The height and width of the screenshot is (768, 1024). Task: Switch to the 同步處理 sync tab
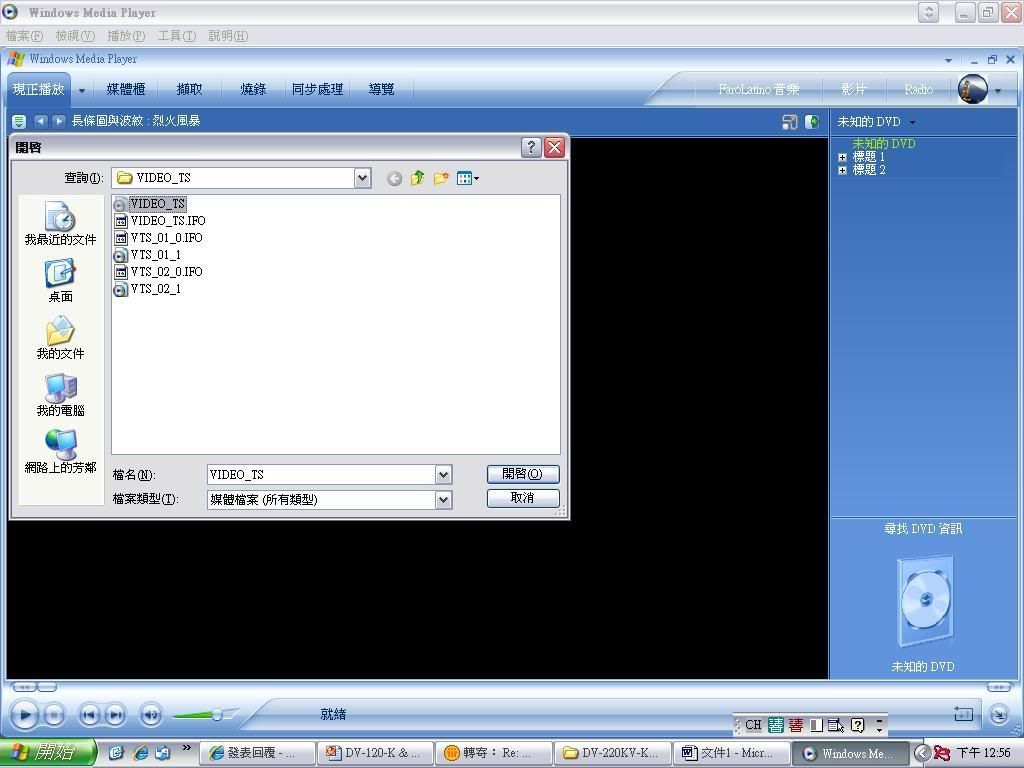317,89
